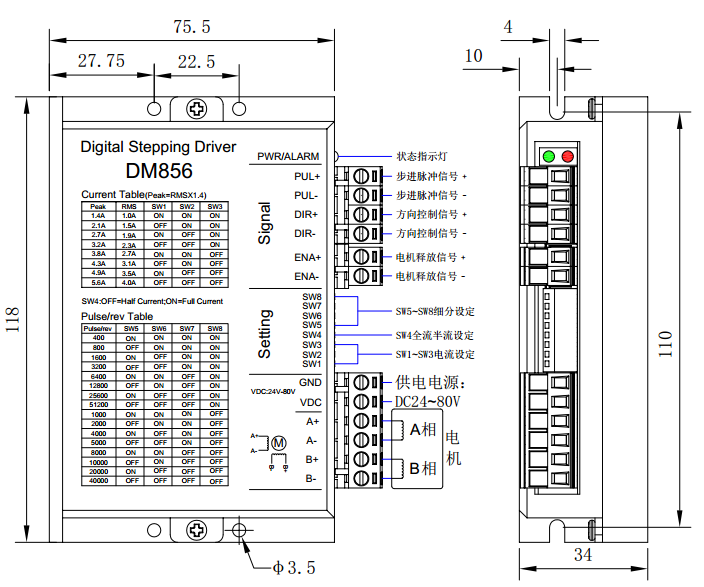Screen dimensions: 704x587
Task: Click the vertical Signal section label
Action: pyautogui.click(x=264, y=223)
